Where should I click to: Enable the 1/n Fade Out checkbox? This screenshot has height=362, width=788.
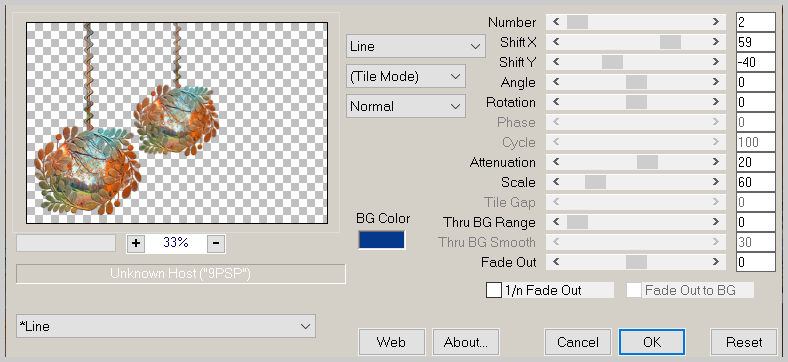494,290
